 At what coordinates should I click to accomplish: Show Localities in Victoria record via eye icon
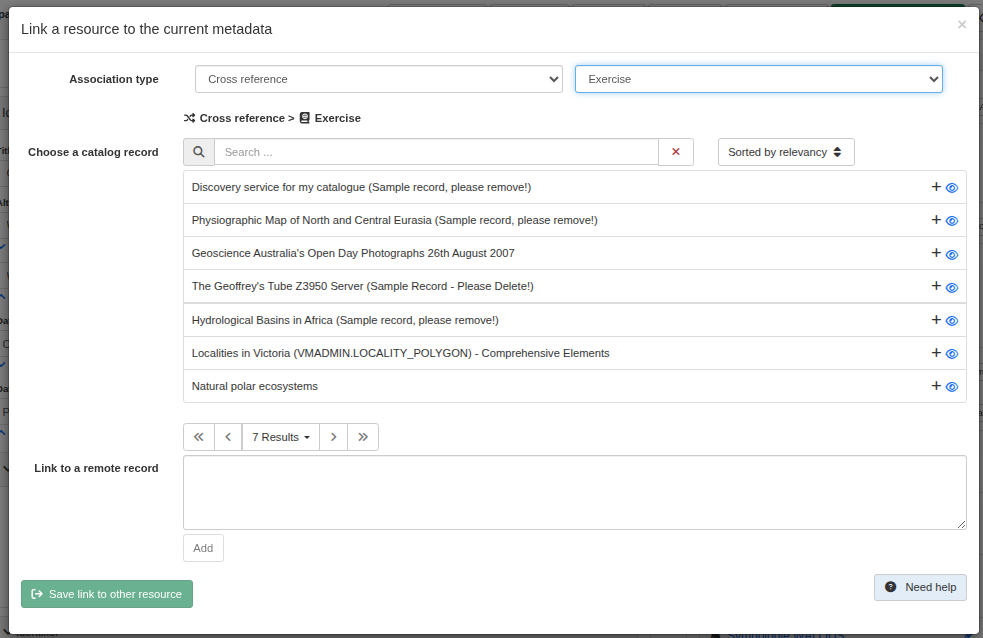pos(952,353)
